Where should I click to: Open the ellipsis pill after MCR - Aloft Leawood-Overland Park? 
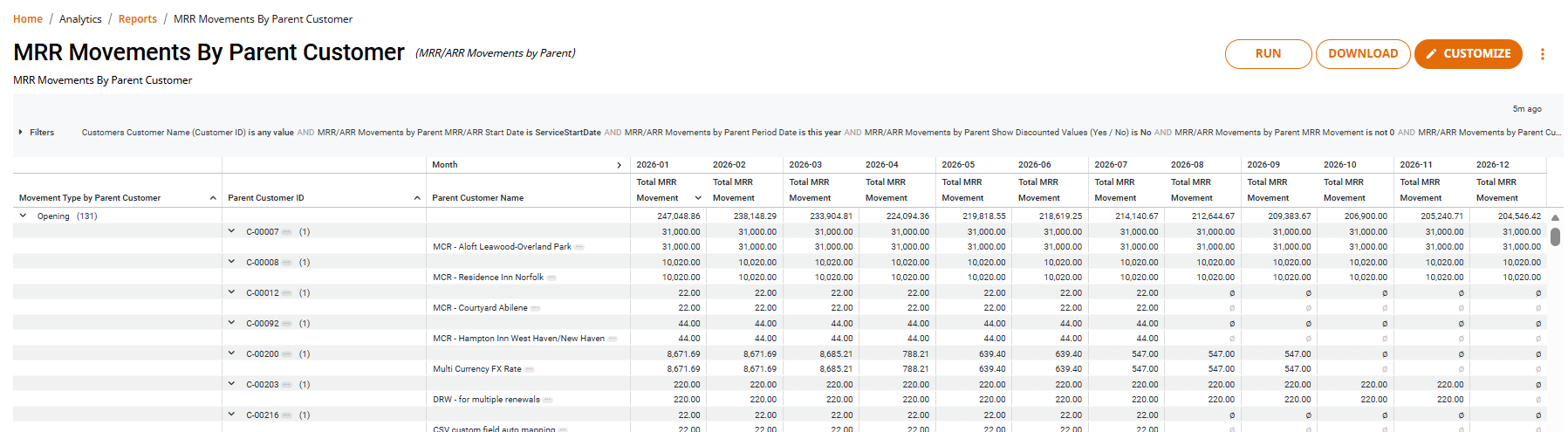pos(579,247)
